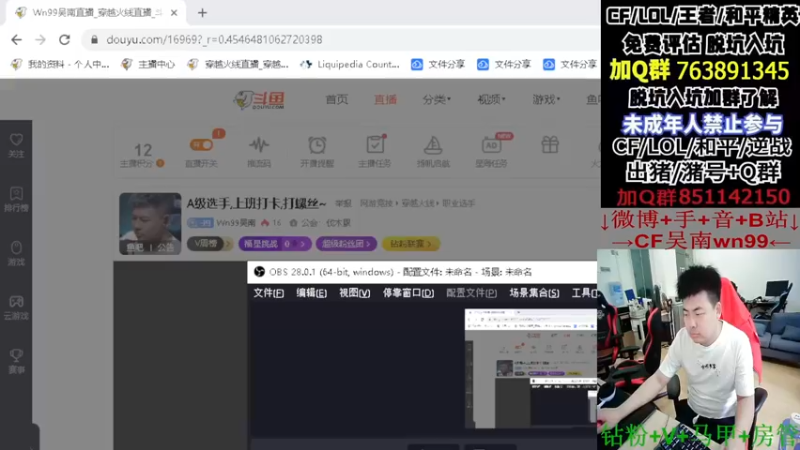
Task: Open the 穿越火线 category link
Action: (x=418, y=204)
